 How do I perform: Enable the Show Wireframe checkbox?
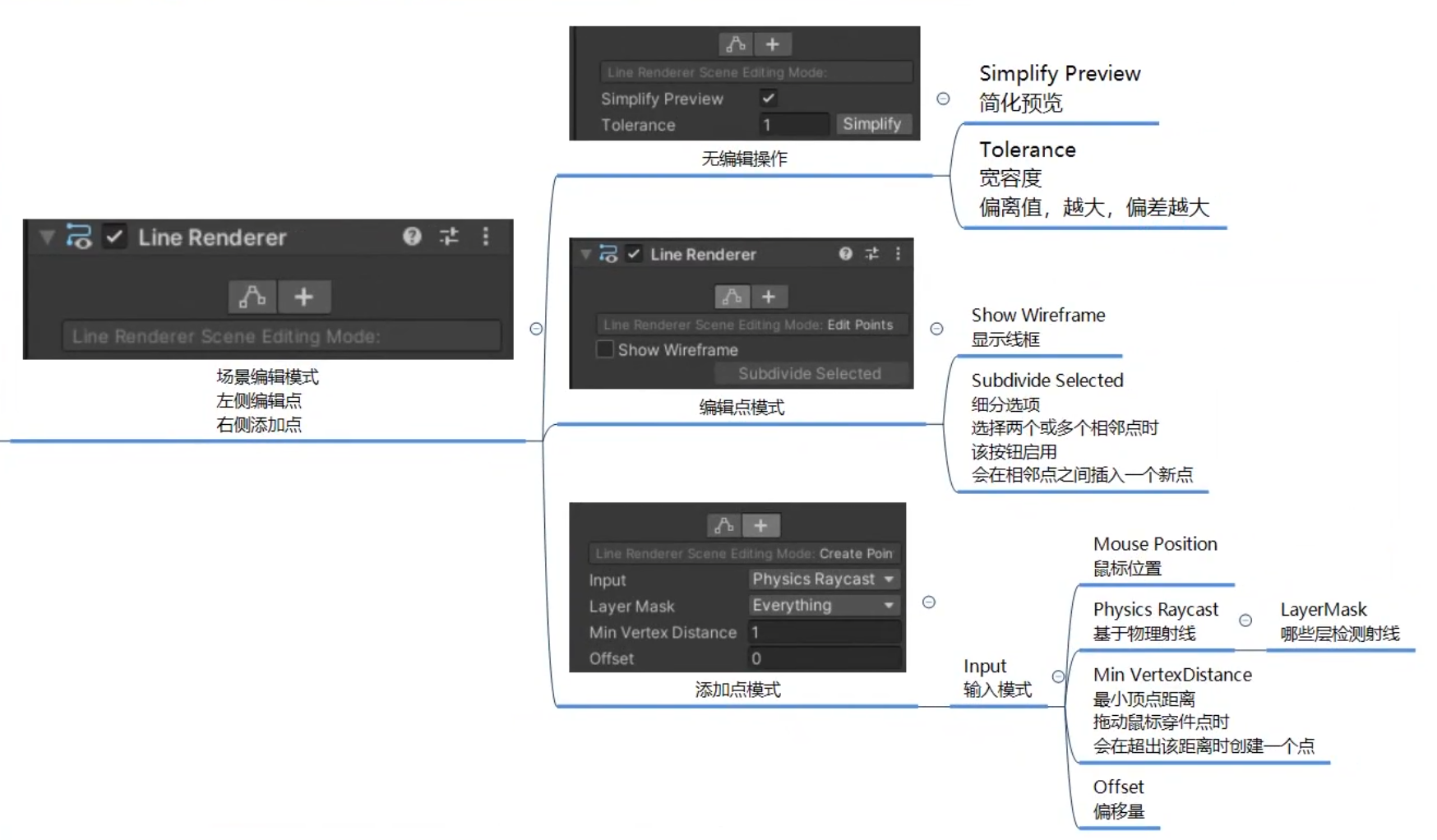pos(604,349)
